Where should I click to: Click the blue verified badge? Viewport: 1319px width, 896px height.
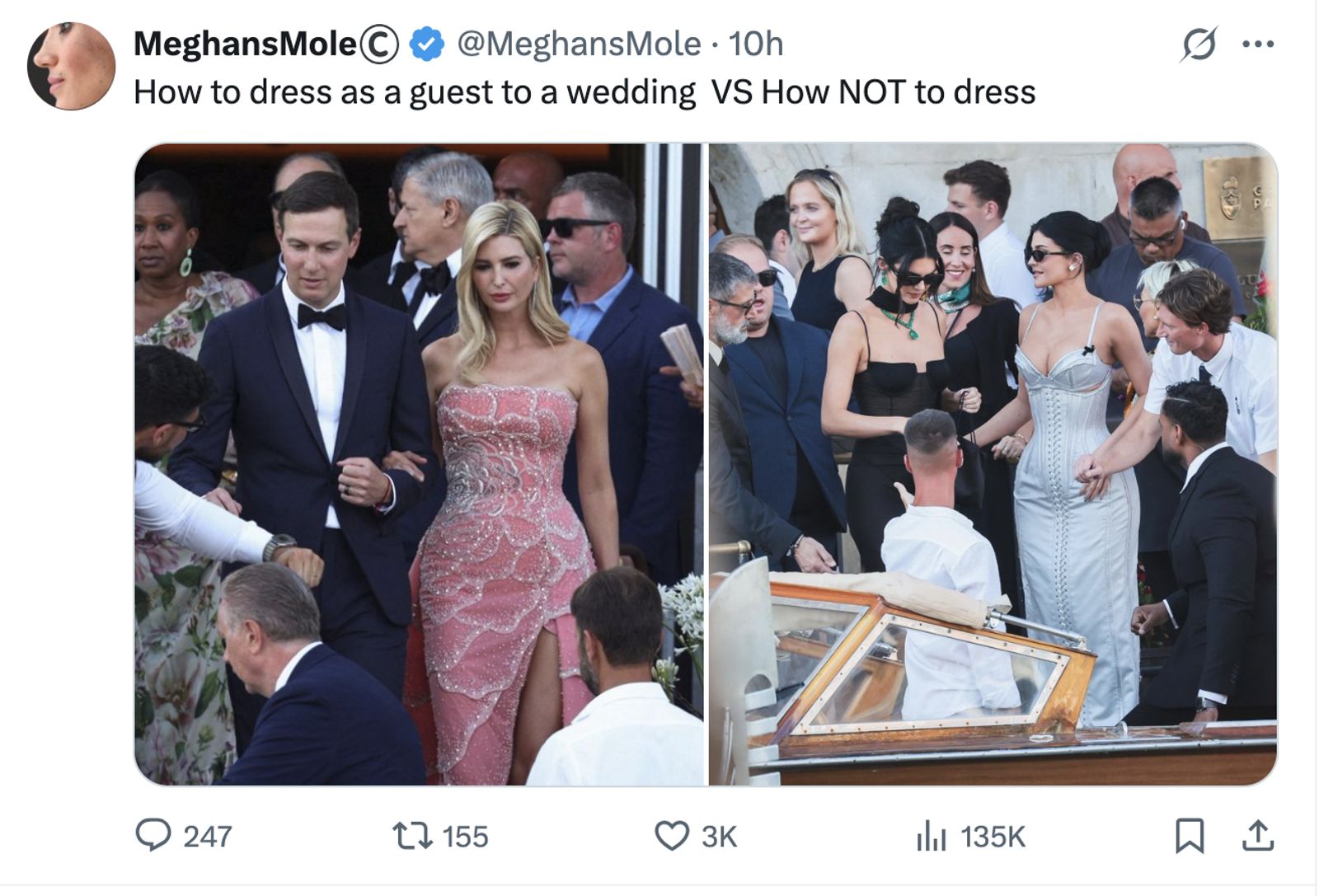[x=427, y=45]
